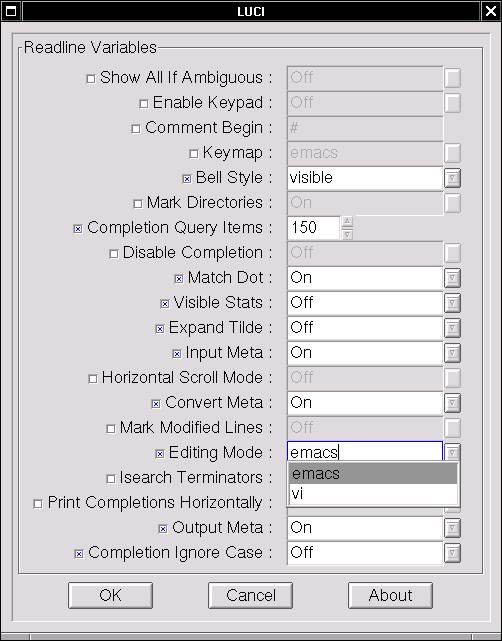Select vi from the Editing Mode list
Image resolution: width=502 pixels, height=641 pixels.
tap(373, 494)
